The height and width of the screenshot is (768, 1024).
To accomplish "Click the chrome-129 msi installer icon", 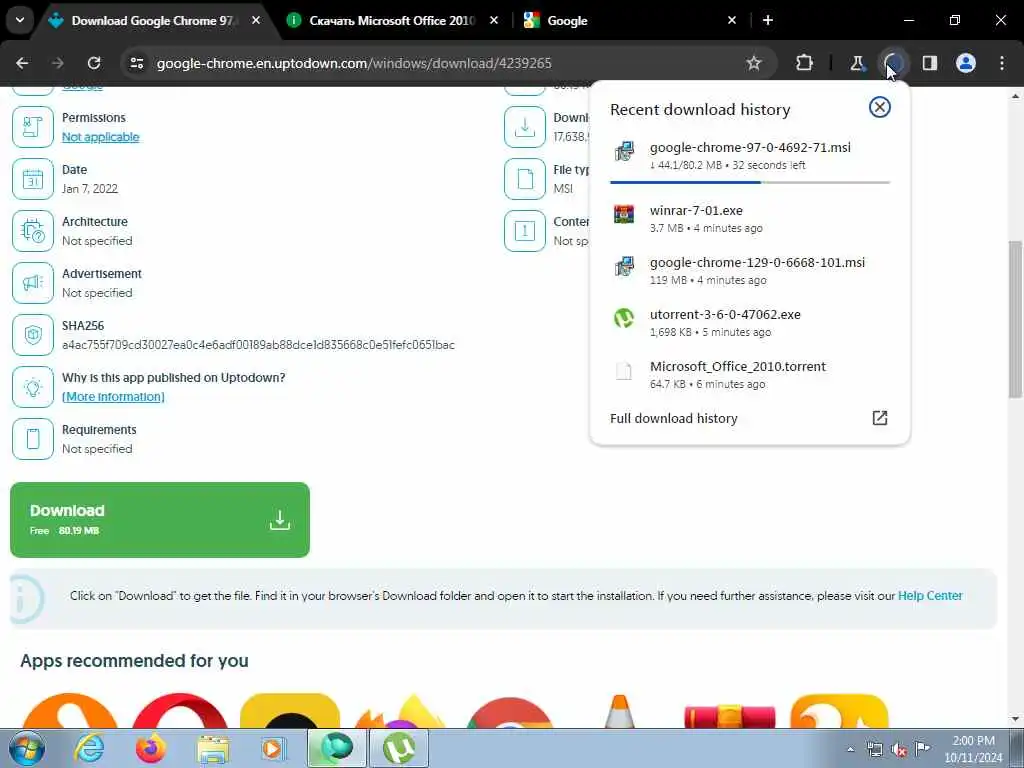I will 624,266.
